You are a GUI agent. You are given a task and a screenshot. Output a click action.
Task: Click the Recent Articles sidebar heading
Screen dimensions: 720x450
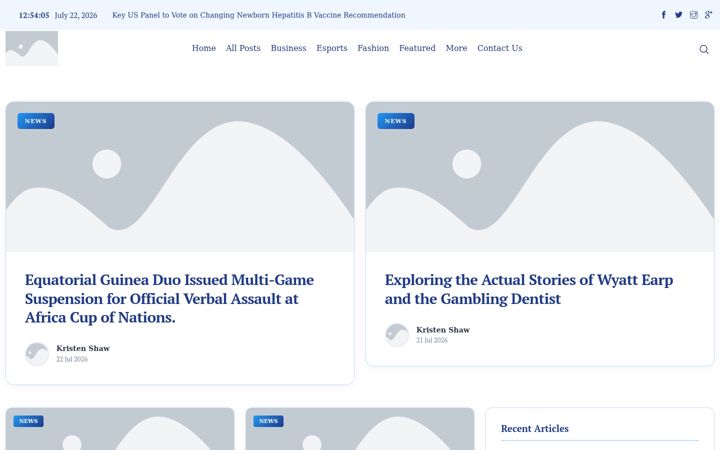click(x=534, y=428)
